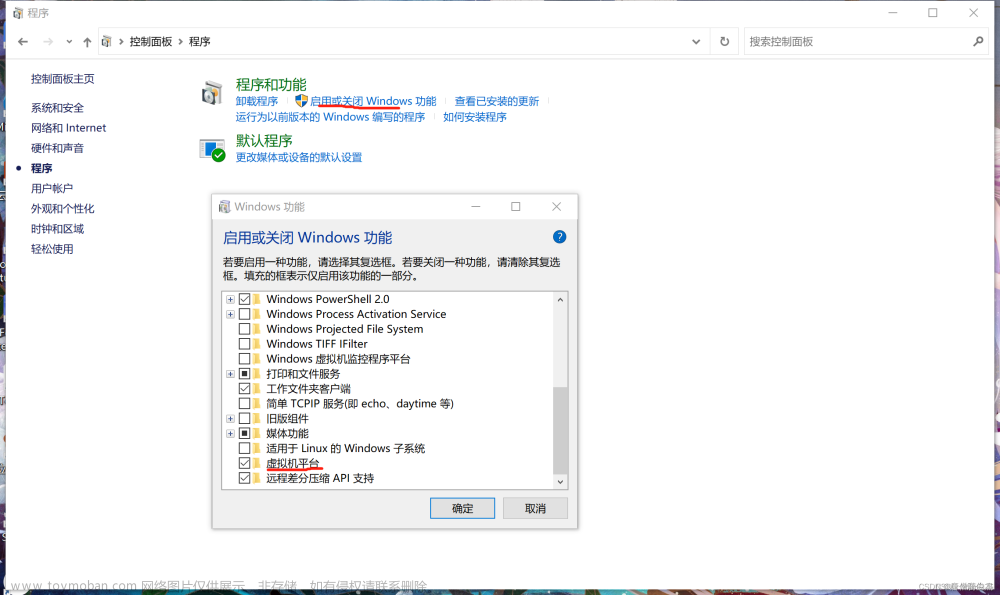Expand the 旧版组件 node

(230, 418)
